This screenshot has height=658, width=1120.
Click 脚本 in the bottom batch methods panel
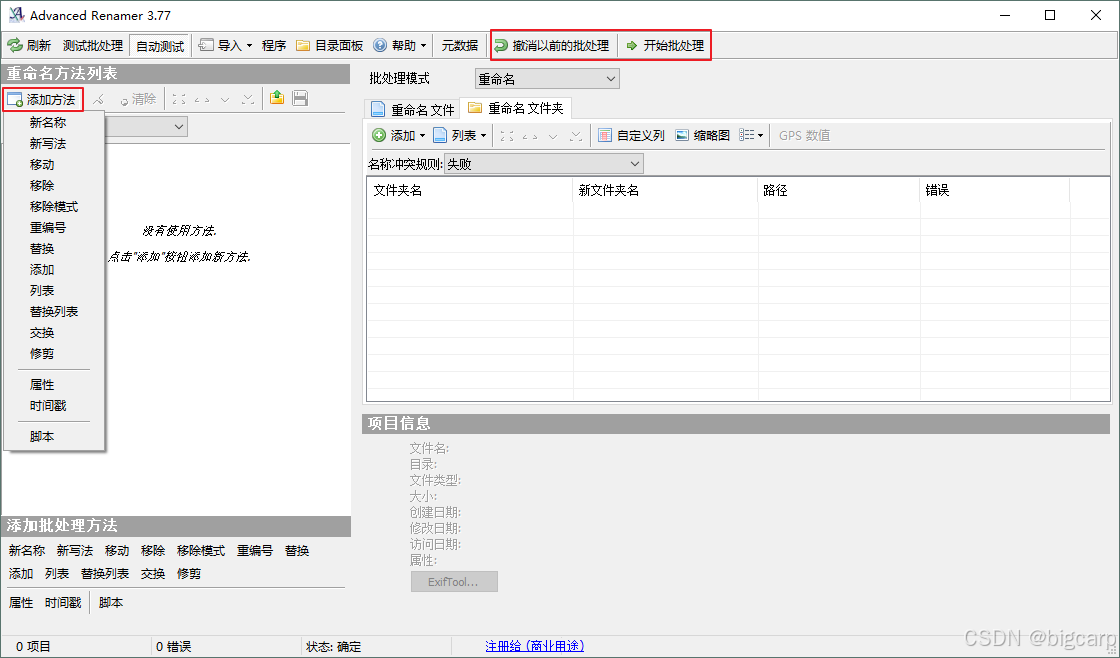(111, 603)
